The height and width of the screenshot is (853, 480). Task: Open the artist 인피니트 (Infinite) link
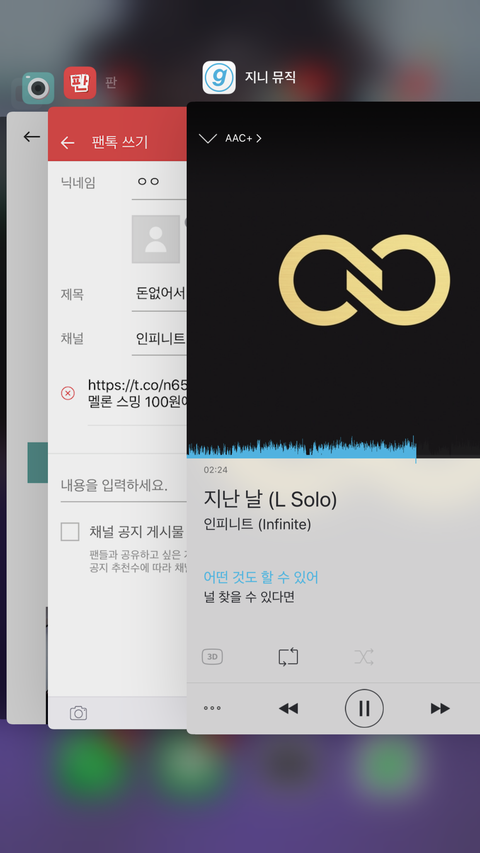pos(257,524)
